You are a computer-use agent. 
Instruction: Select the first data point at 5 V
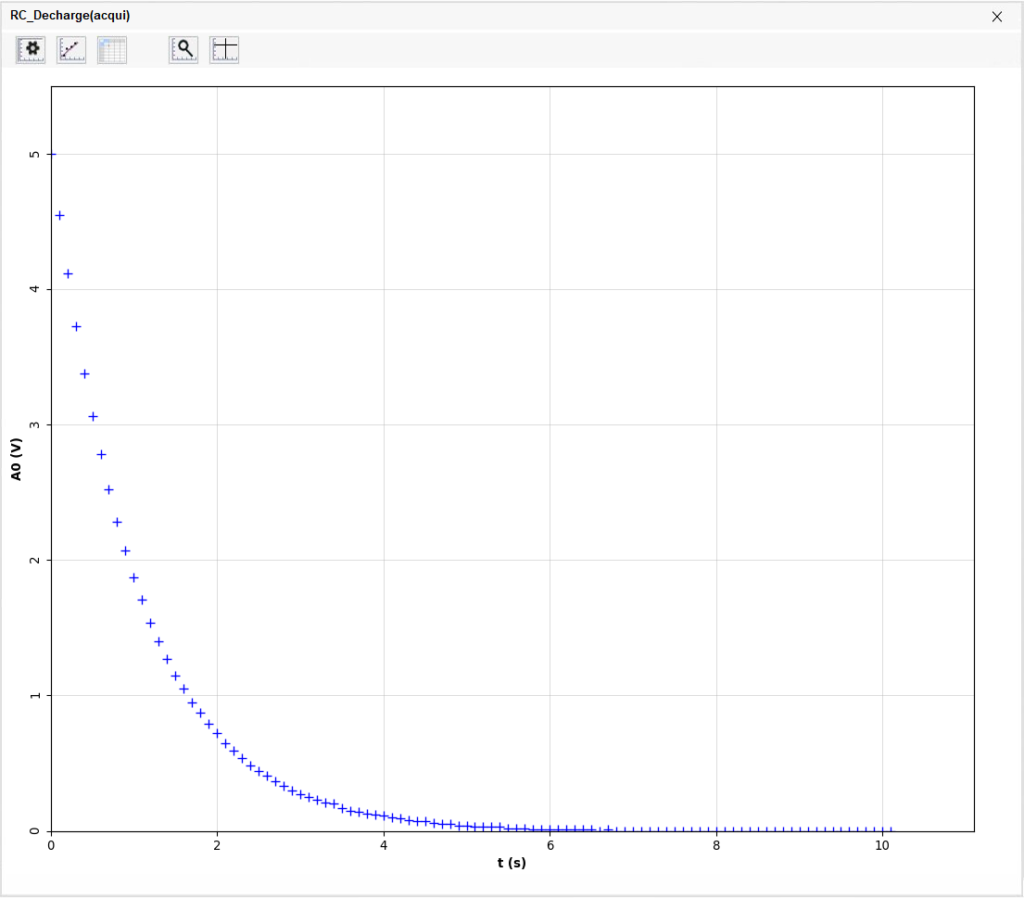pyautogui.click(x=52, y=154)
